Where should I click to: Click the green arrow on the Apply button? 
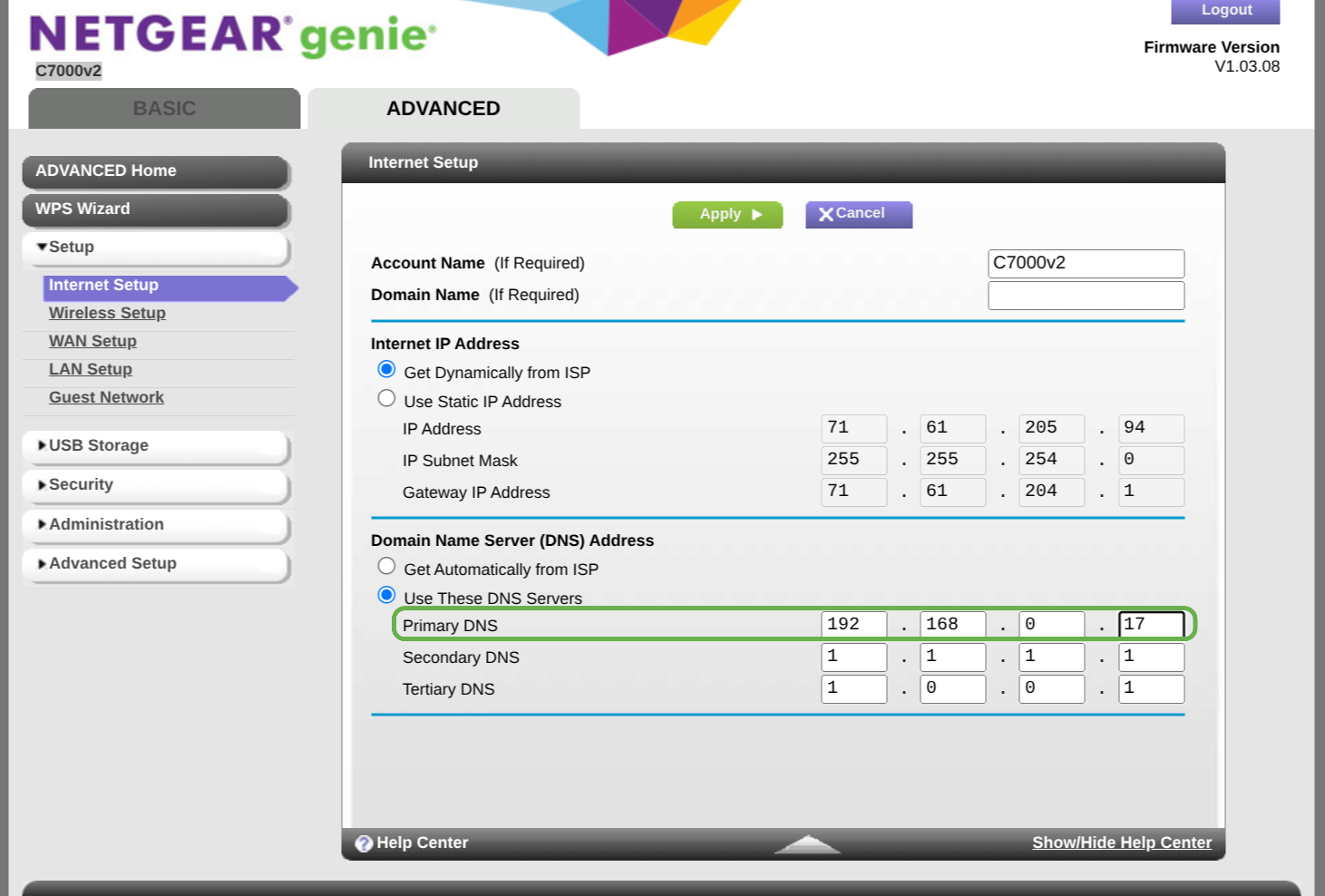click(x=755, y=214)
